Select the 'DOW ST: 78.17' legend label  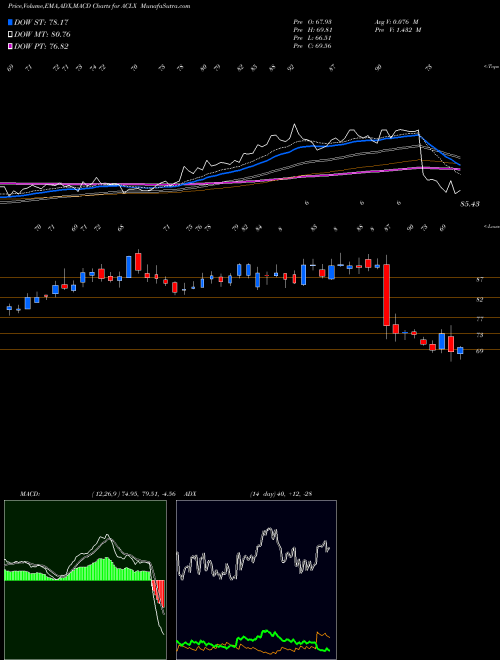[41, 22]
